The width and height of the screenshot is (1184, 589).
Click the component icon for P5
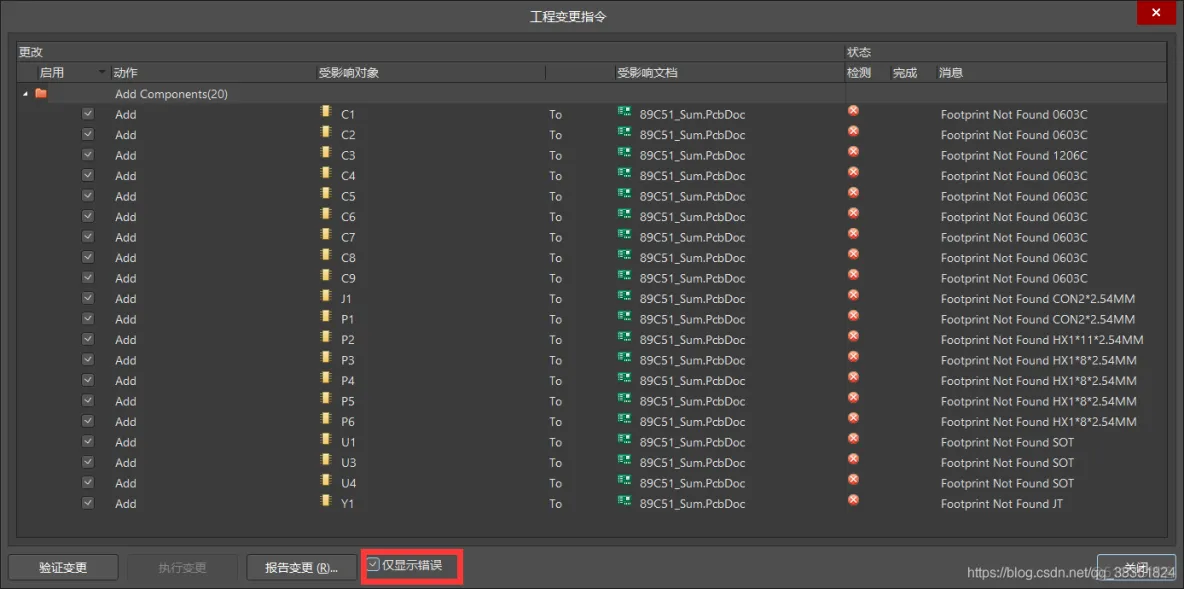pyautogui.click(x=326, y=398)
